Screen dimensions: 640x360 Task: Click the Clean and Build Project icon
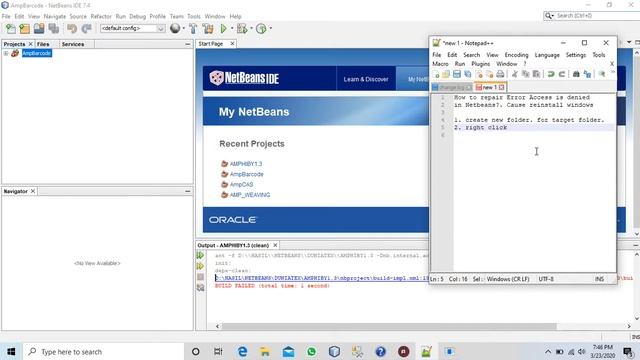208,29
